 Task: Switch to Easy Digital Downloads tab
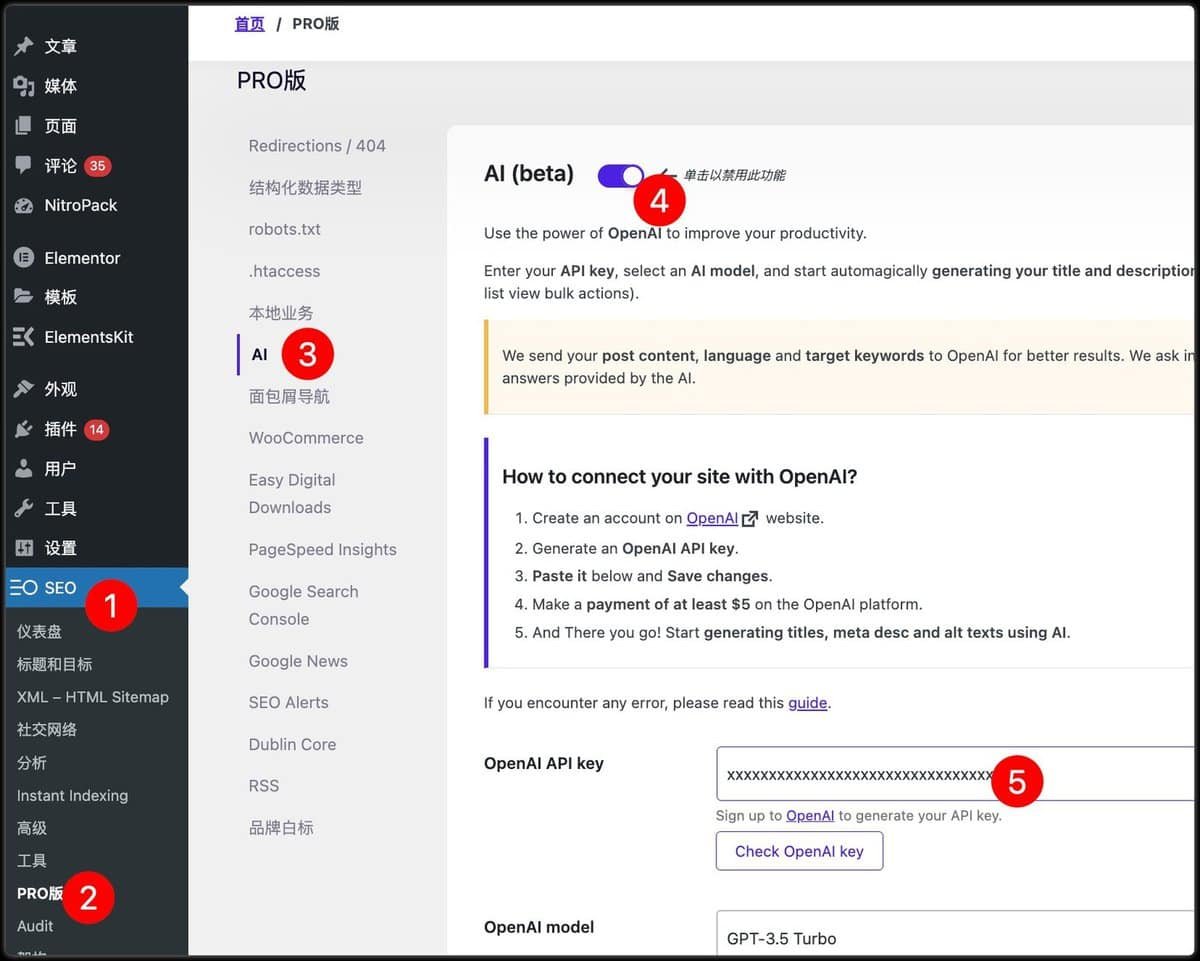[292, 494]
